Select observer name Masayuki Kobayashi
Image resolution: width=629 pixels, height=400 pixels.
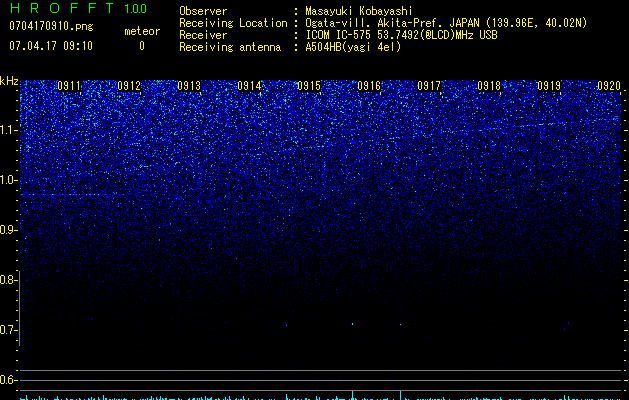359,11
